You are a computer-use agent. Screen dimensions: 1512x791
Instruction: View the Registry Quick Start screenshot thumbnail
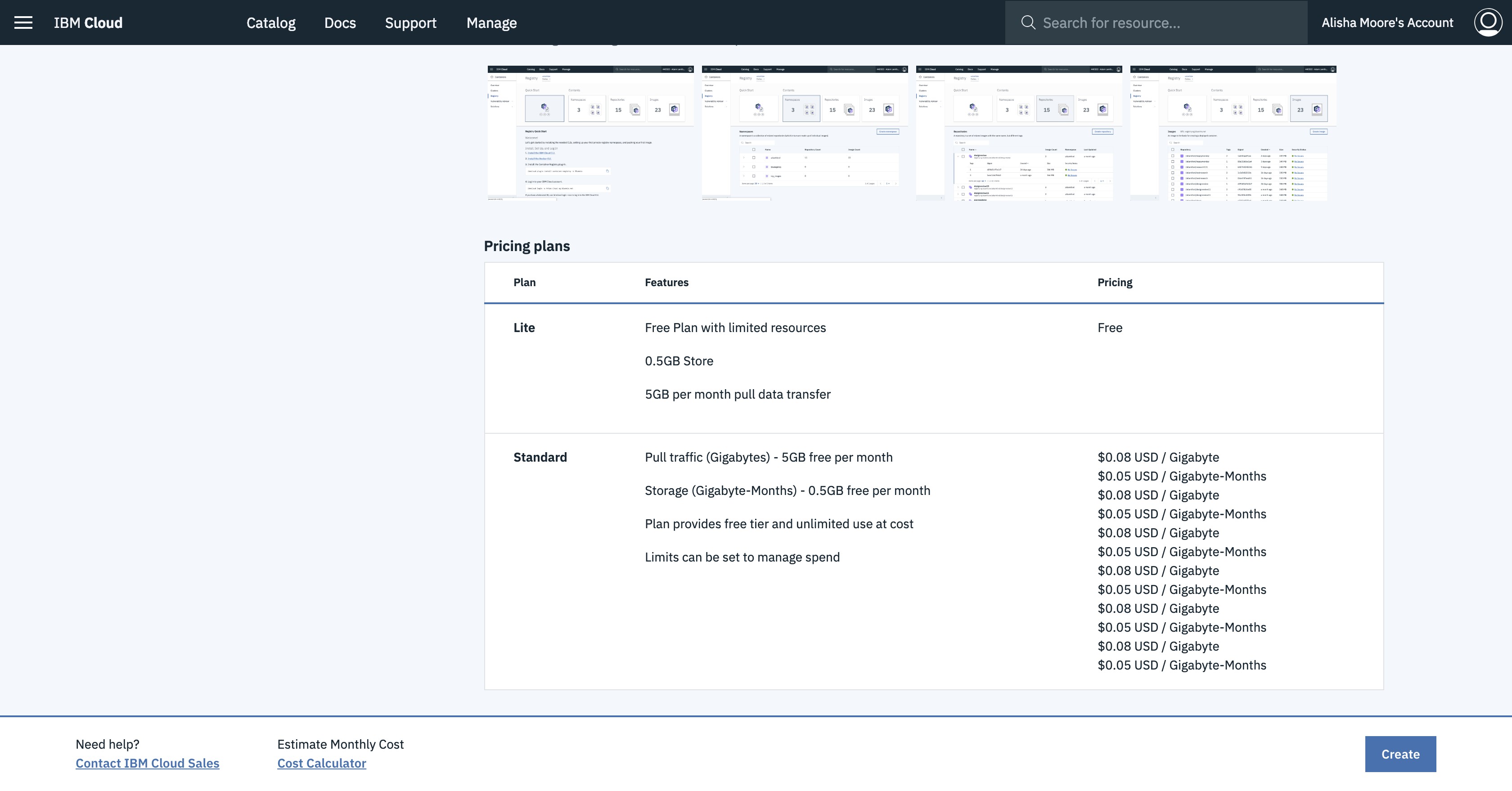pos(590,133)
